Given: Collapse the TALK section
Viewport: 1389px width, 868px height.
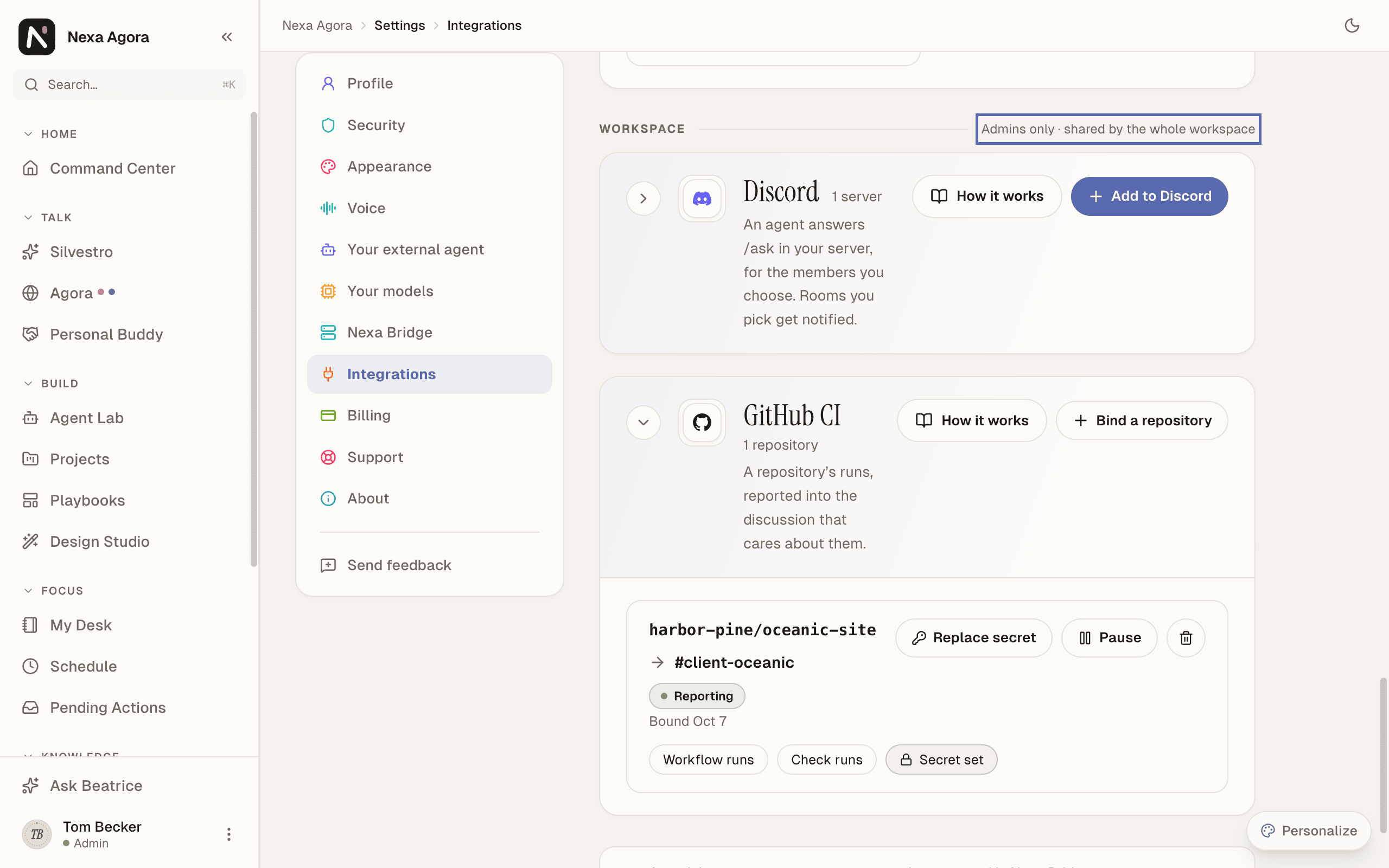Looking at the screenshot, I should [48, 218].
